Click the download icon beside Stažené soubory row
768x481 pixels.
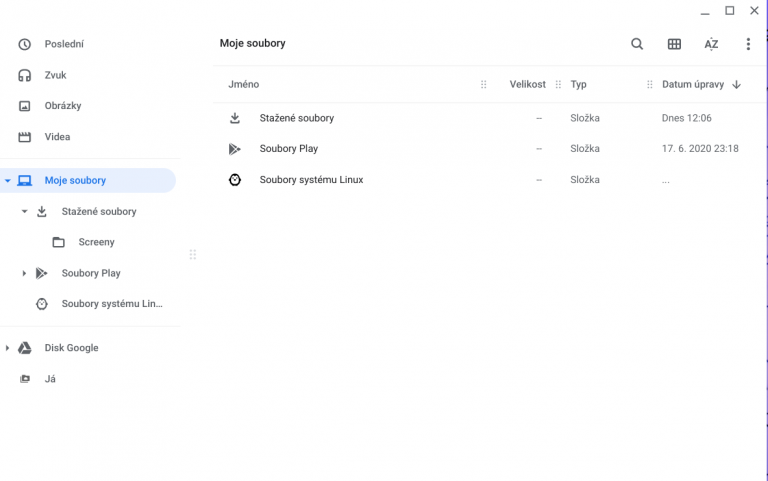(x=235, y=118)
